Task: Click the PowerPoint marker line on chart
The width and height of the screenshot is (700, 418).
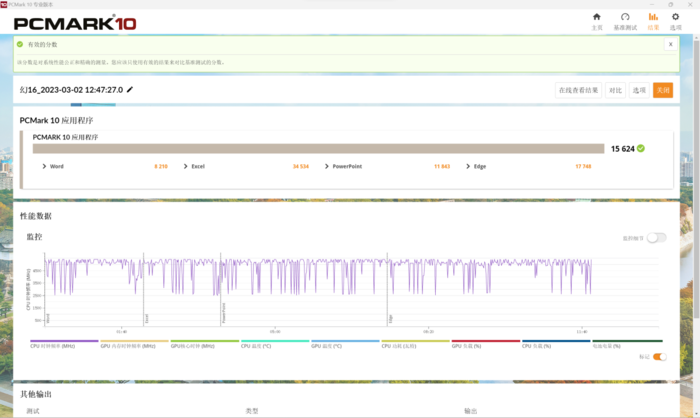Action: pyautogui.click(x=221, y=290)
